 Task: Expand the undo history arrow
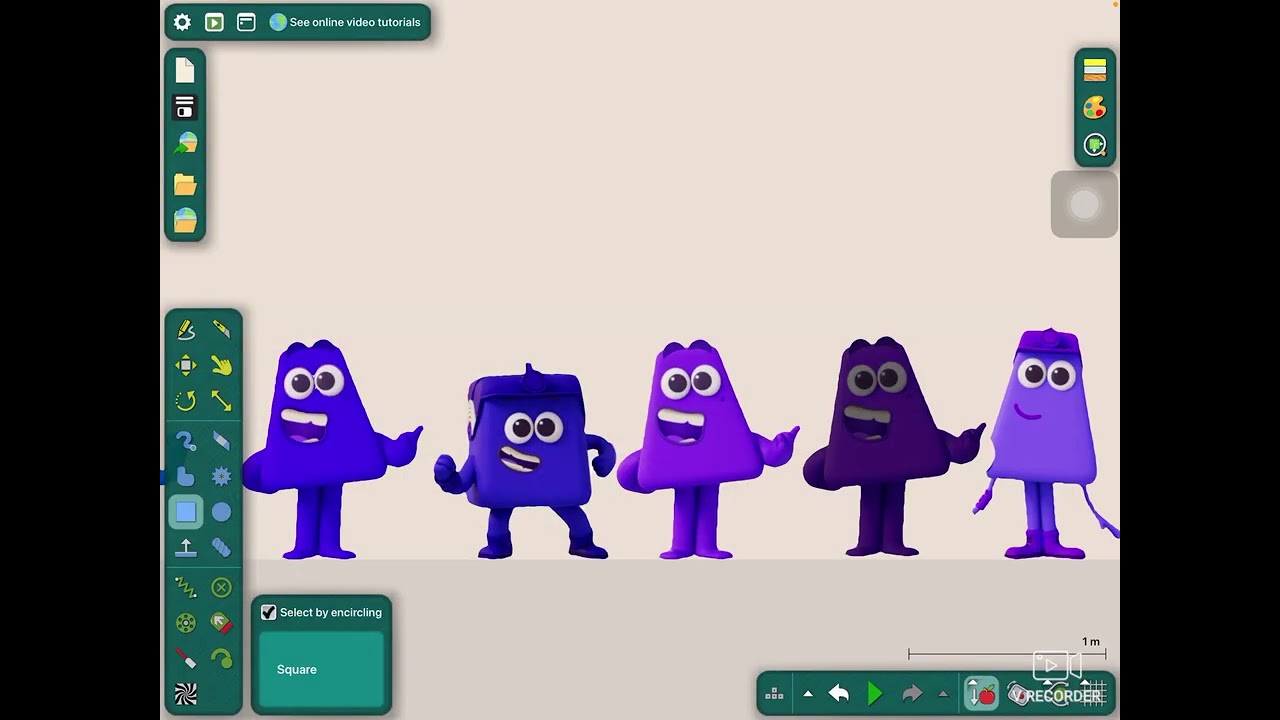808,694
